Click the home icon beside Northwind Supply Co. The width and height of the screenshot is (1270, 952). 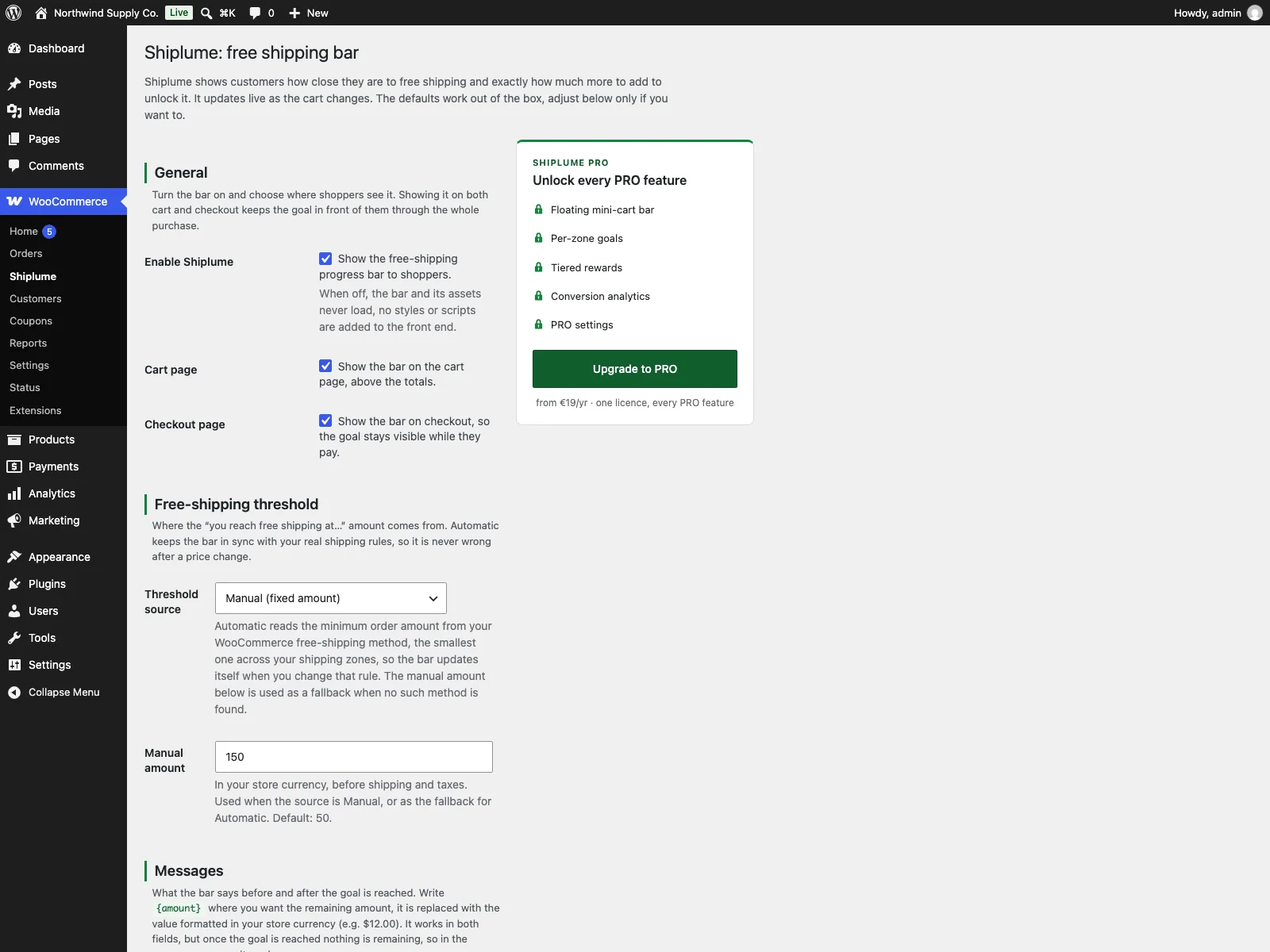(41, 13)
